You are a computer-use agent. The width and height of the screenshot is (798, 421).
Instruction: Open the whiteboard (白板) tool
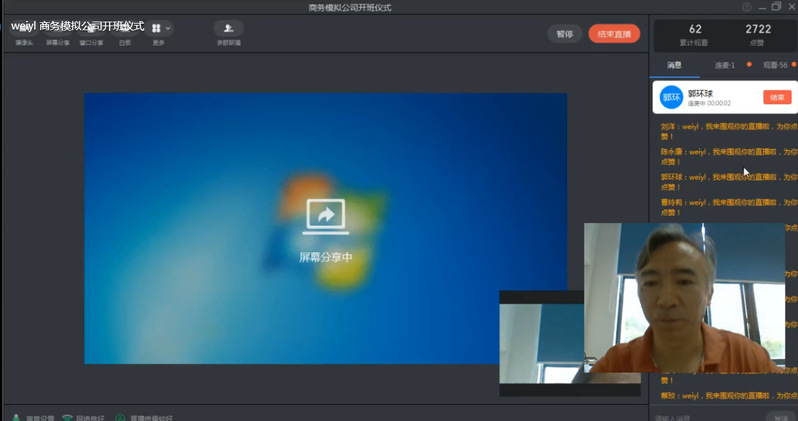[x=124, y=31]
